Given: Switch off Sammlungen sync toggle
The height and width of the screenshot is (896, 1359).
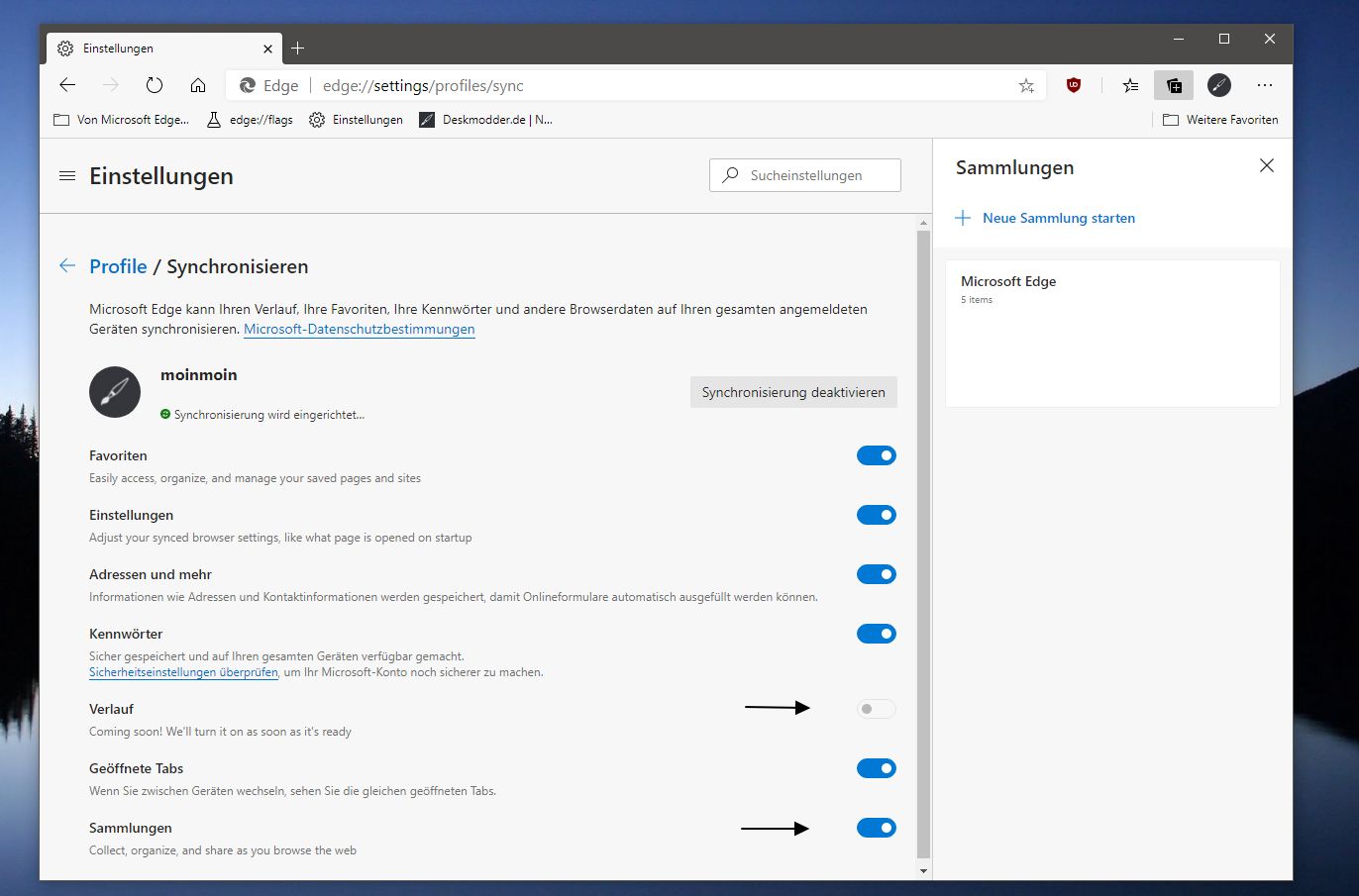Looking at the screenshot, I should coord(877,828).
